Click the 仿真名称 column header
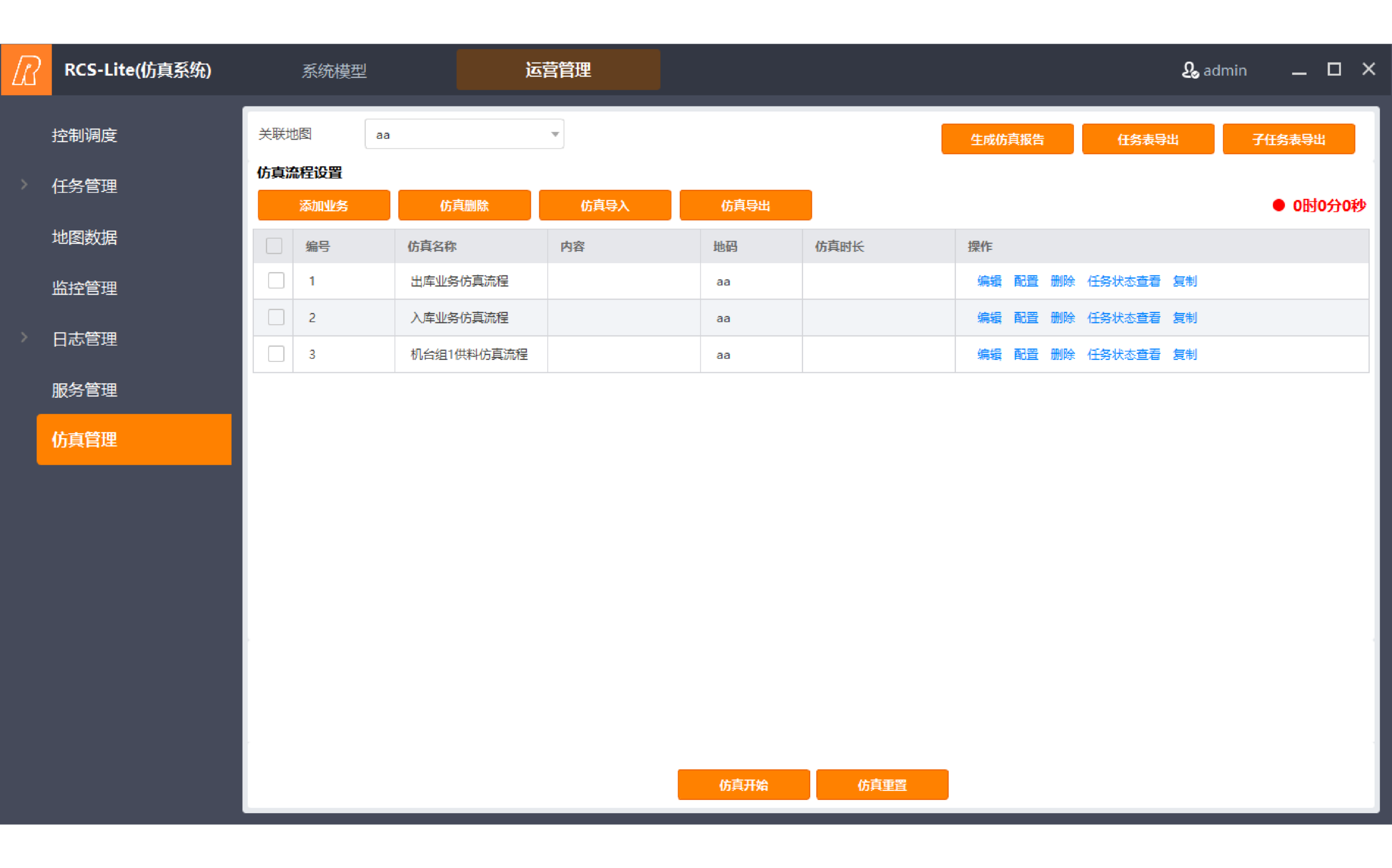The image size is (1392, 868). tap(471, 246)
